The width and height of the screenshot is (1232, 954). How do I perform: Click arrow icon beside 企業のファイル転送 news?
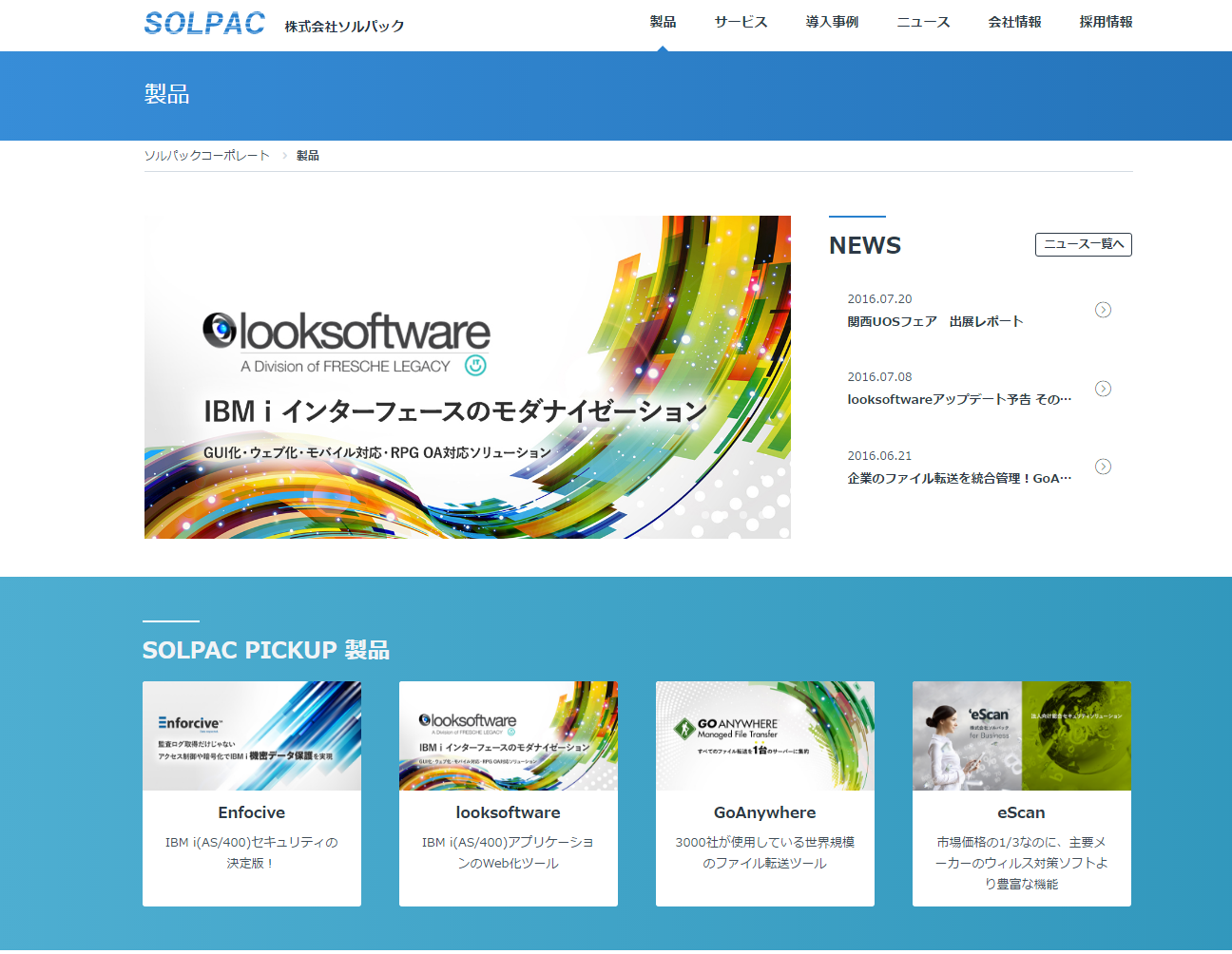tap(1103, 467)
